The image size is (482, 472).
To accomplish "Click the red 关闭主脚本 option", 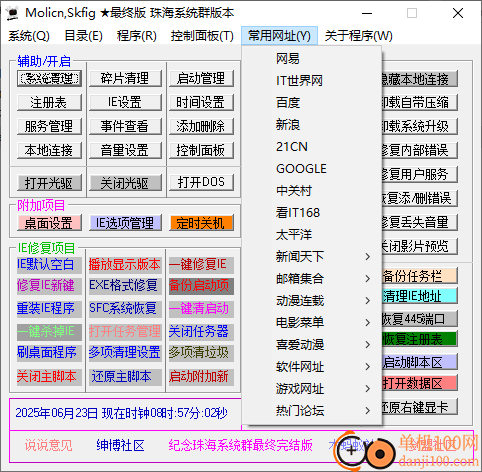I will (49, 377).
